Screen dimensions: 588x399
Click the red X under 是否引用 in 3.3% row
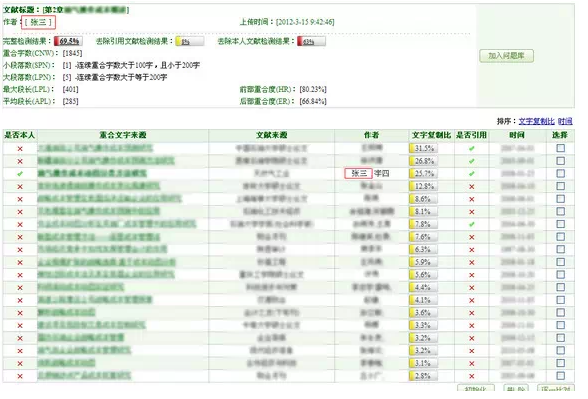tap(472, 326)
